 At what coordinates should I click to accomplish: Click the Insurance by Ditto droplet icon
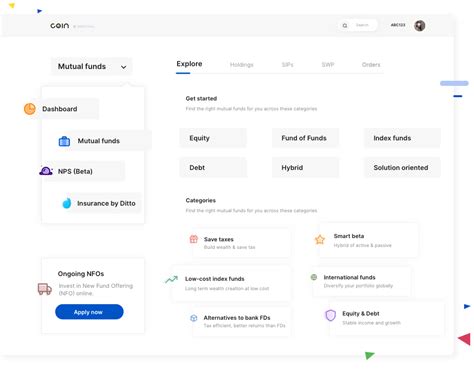click(x=67, y=203)
